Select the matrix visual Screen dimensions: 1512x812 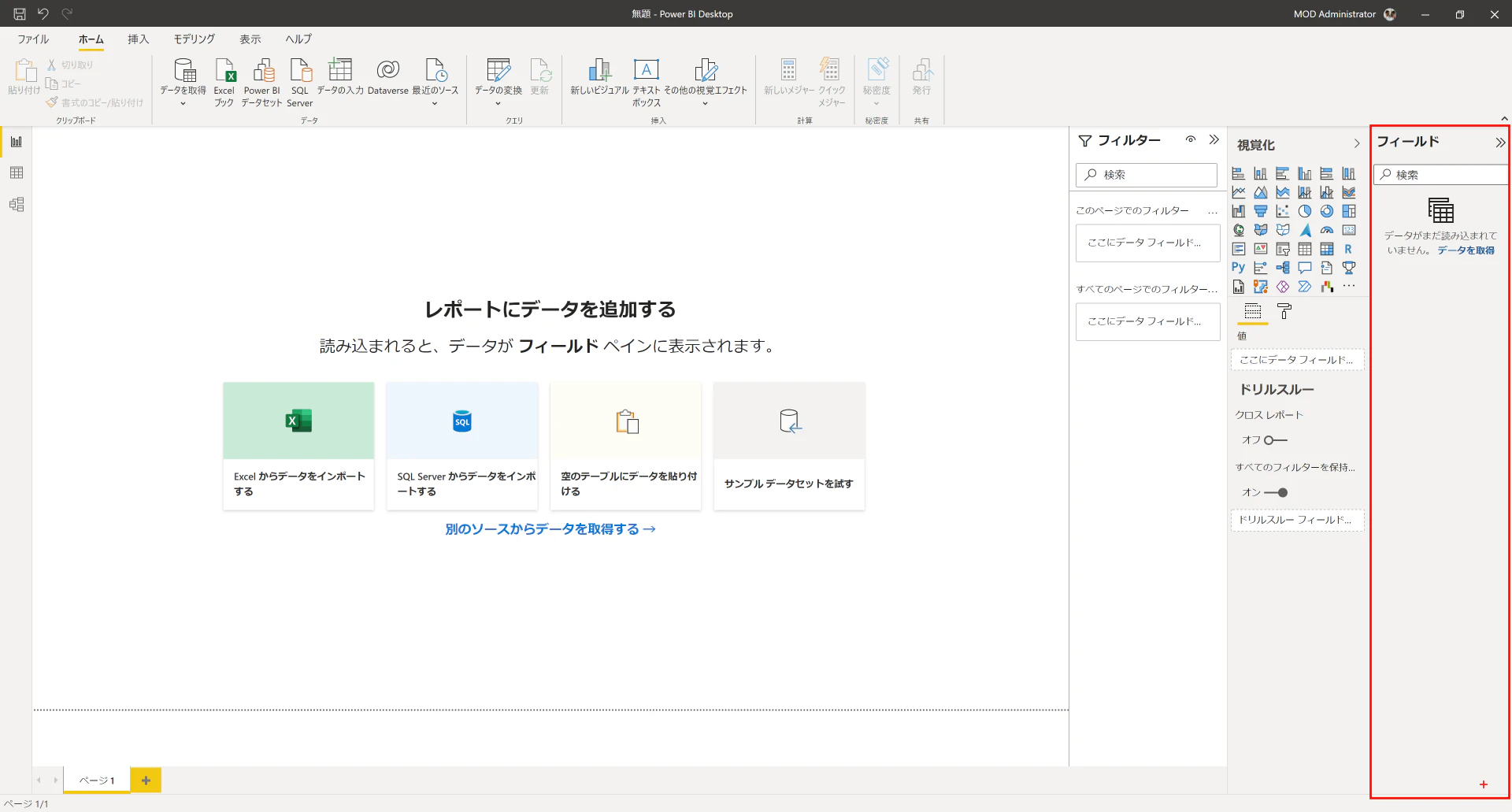coord(1327,249)
